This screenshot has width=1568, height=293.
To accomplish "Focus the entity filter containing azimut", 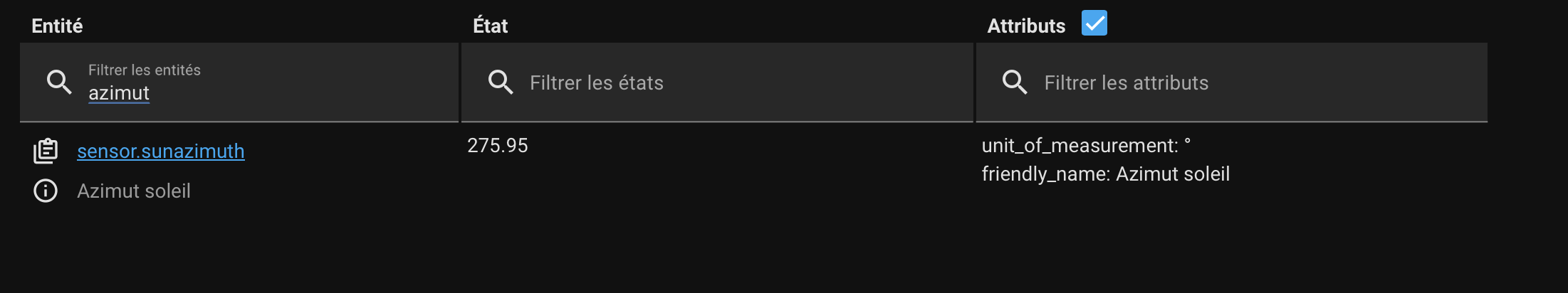I will coord(239,82).
